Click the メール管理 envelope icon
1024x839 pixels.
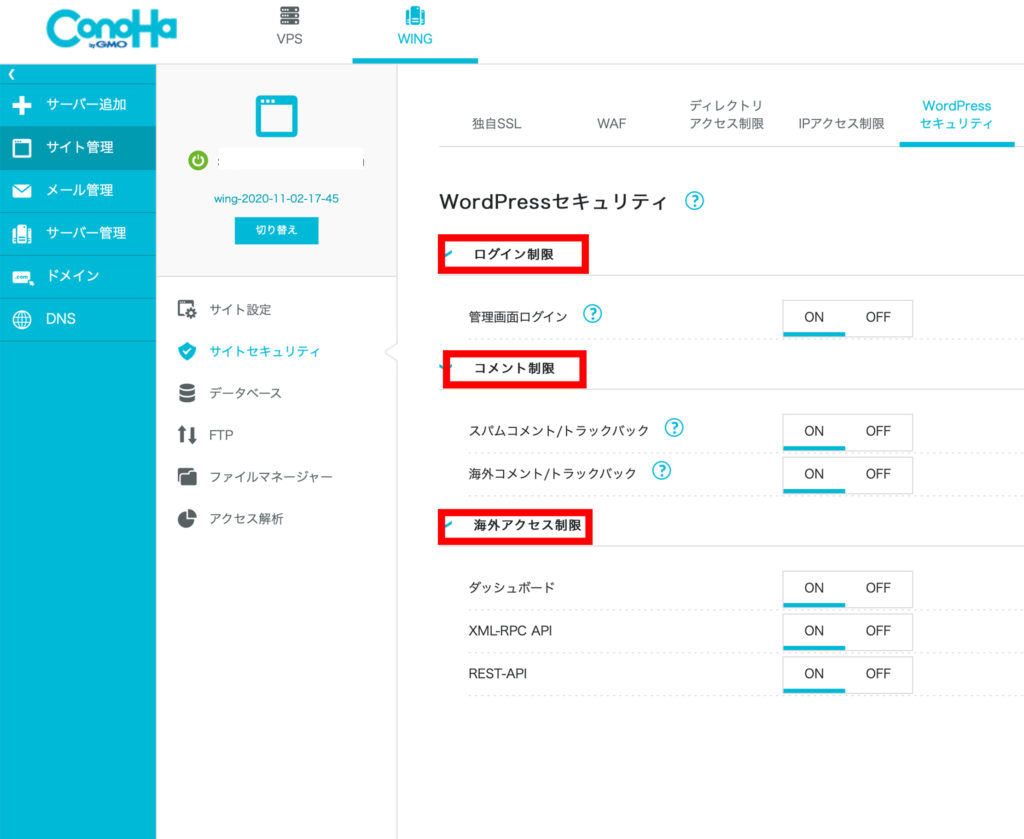tap(22, 191)
